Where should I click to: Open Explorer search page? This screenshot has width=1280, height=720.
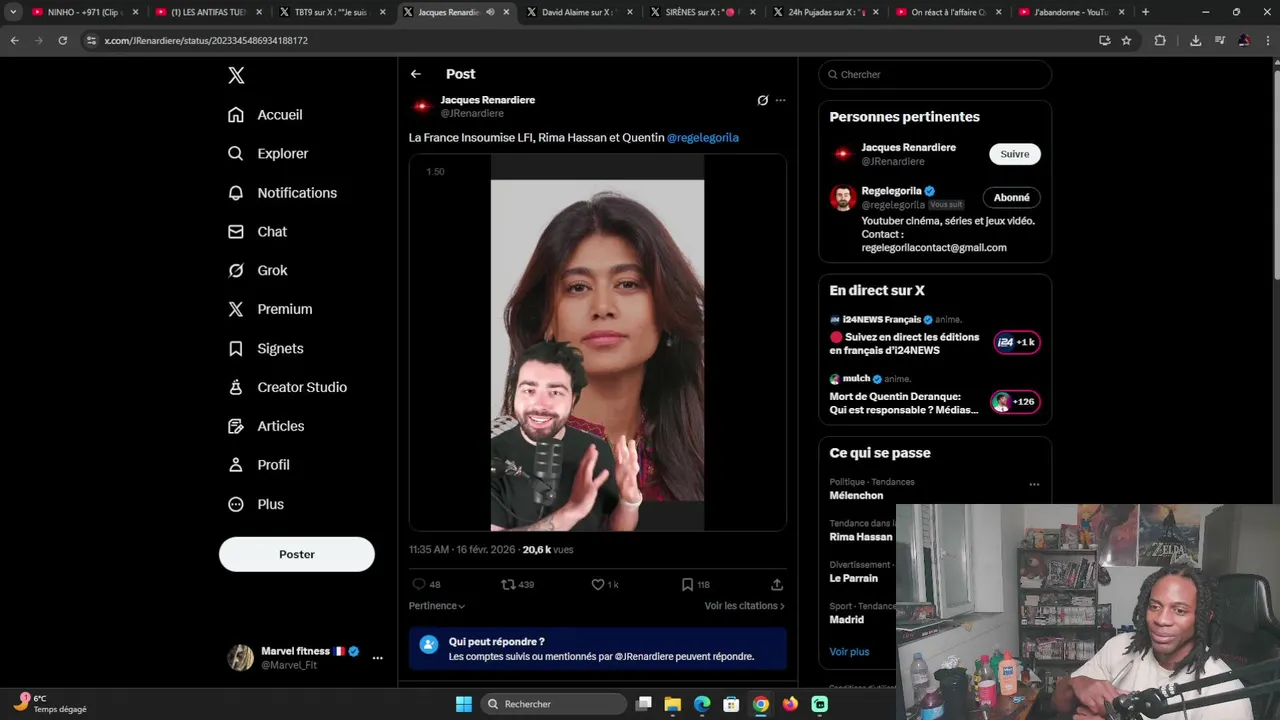[x=268, y=154]
